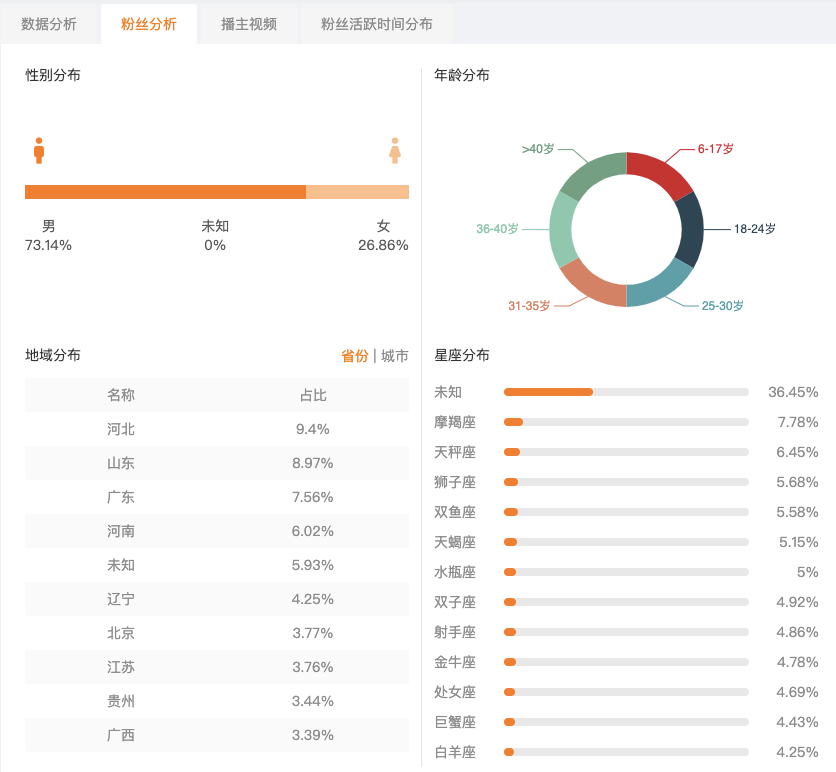Image resolution: width=836 pixels, height=772 pixels.
Task: Click the 名称 column header
Action: [121, 395]
